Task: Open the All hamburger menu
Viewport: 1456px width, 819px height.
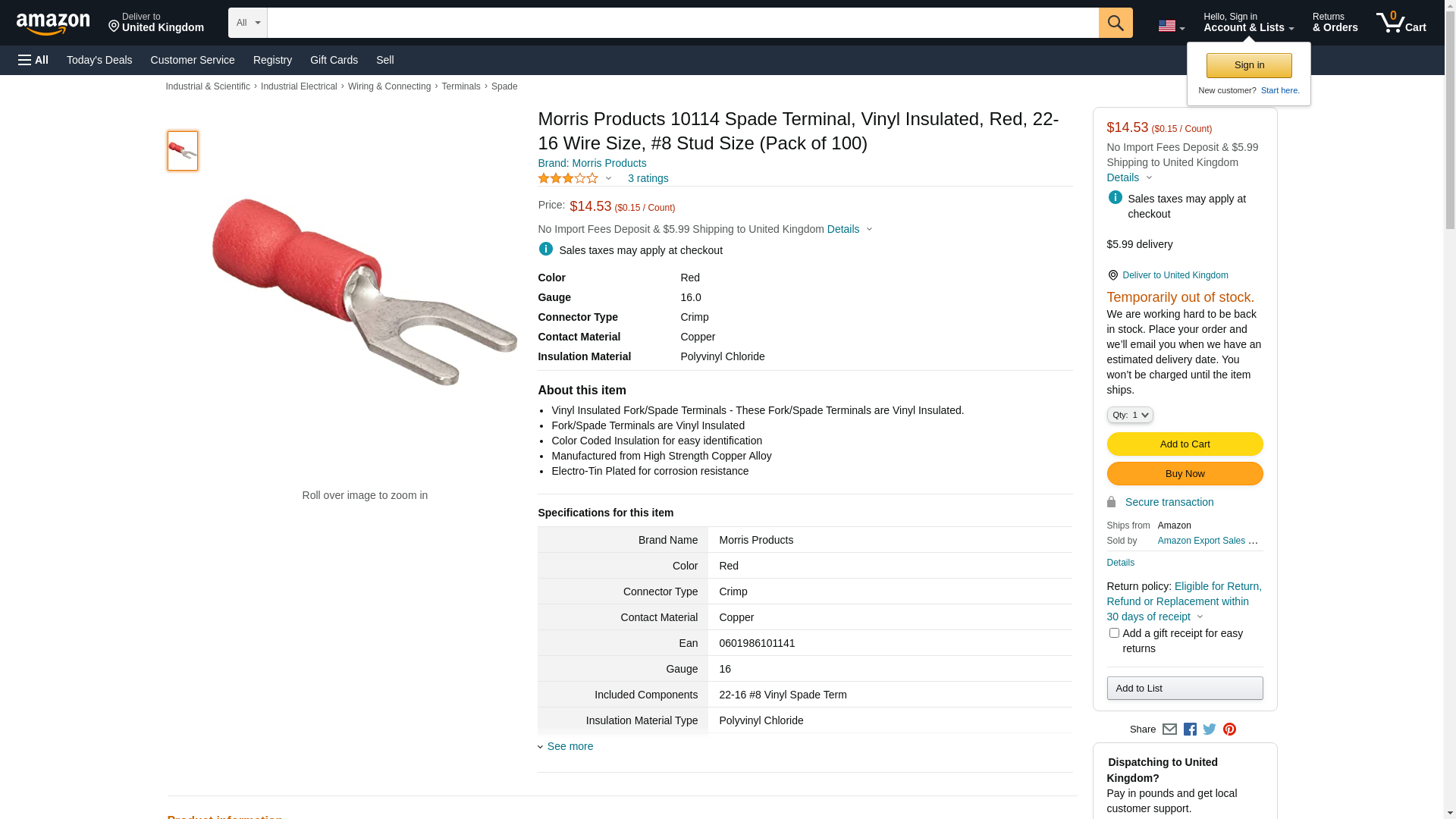Action: pyautogui.click(x=33, y=60)
